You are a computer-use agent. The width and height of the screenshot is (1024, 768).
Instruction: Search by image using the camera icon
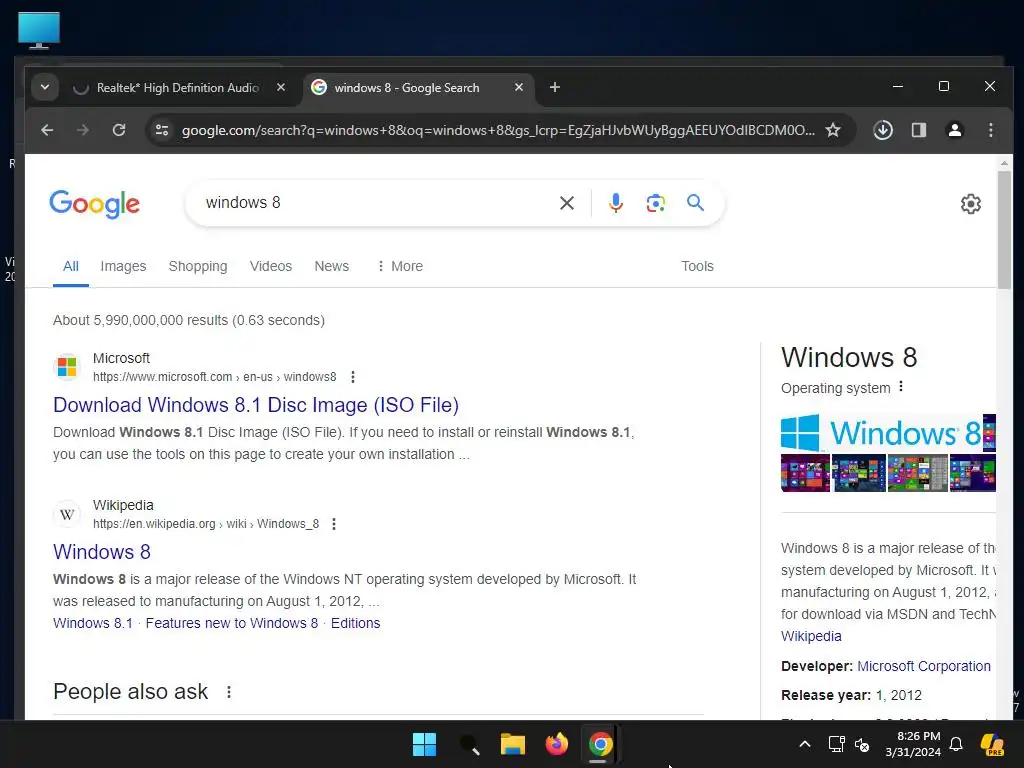(656, 203)
